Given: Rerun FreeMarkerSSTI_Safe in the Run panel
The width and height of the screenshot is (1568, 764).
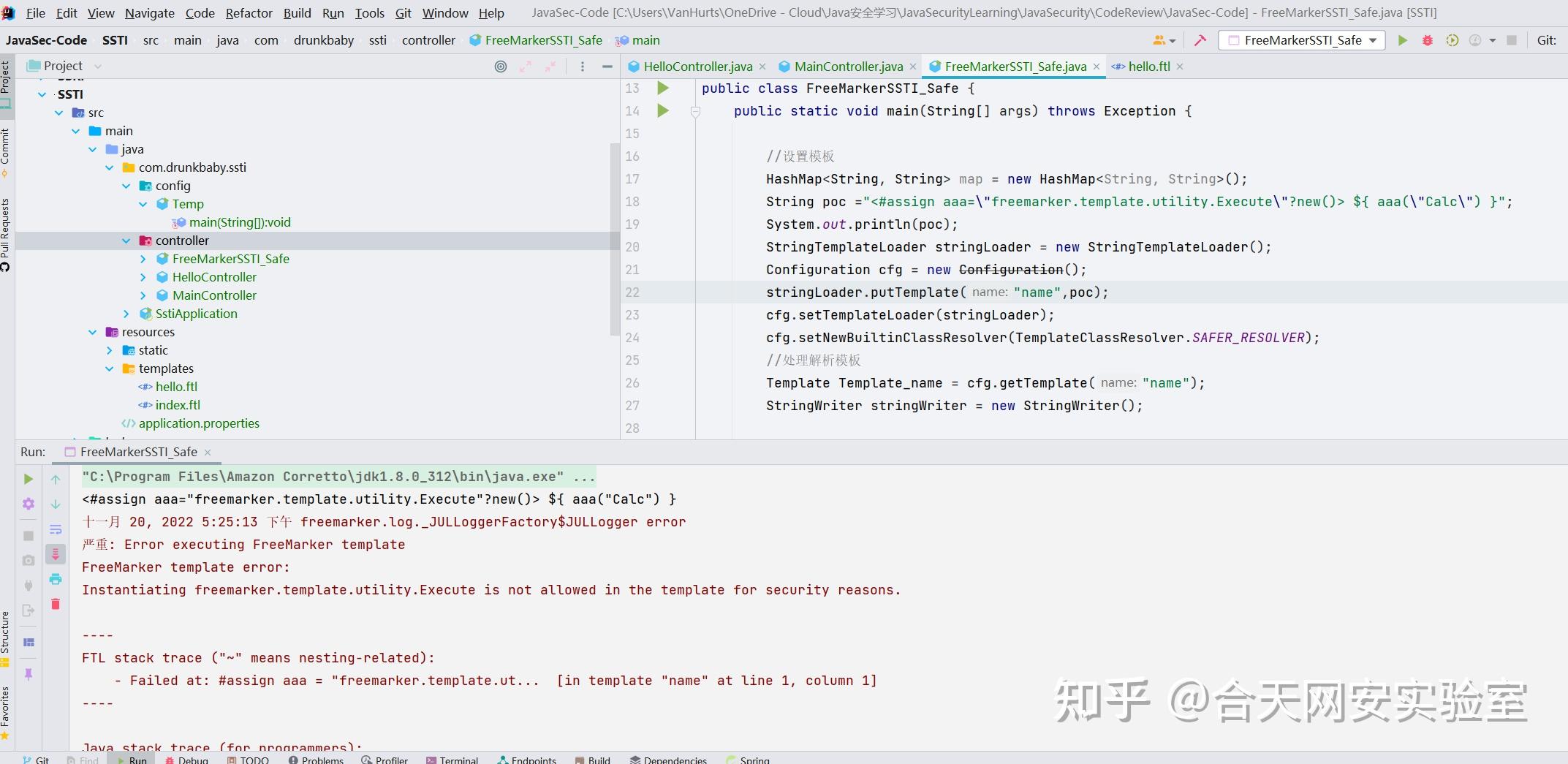Looking at the screenshot, I should 29,480.
